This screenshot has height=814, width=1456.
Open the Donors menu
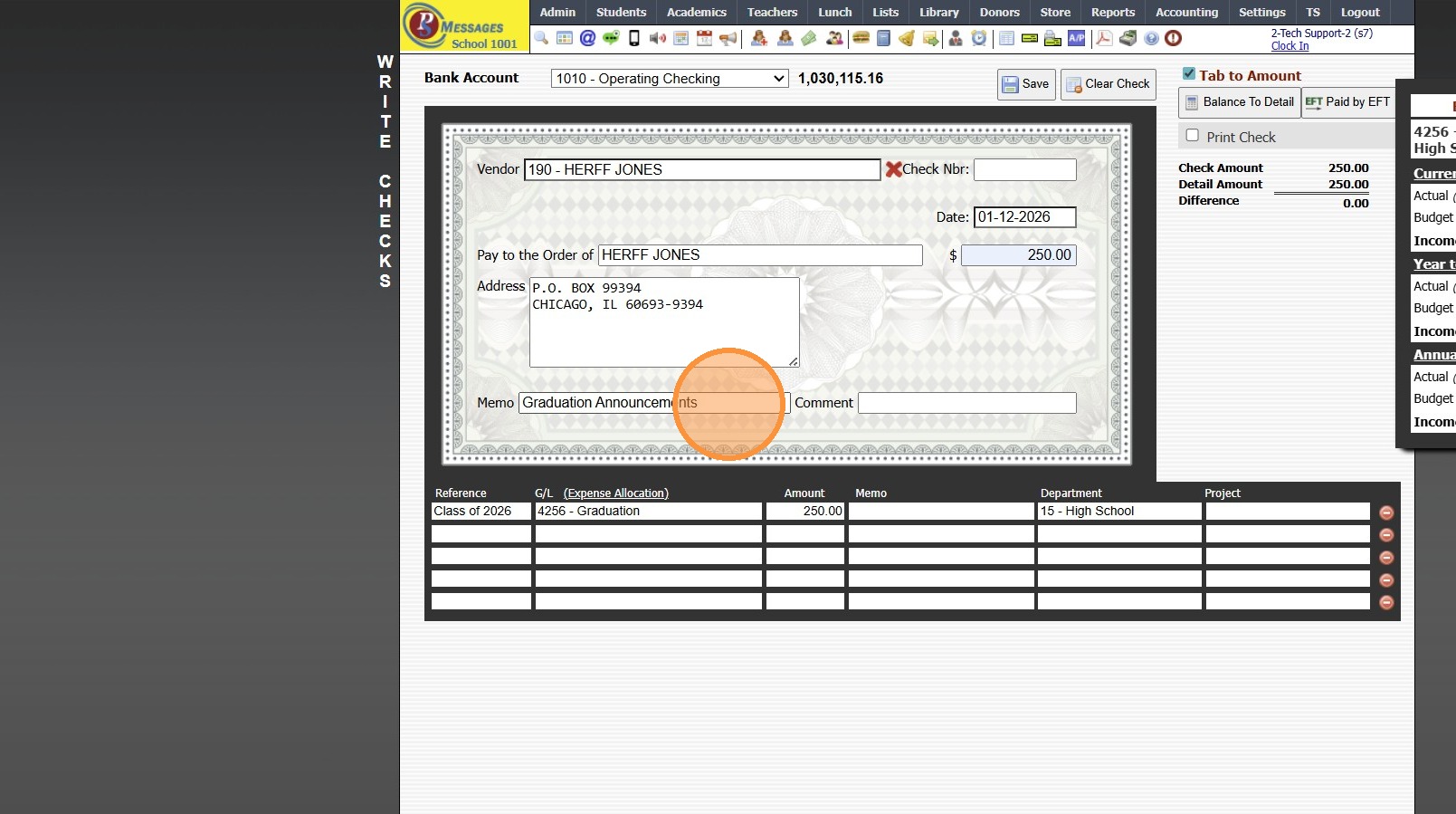pos(1000,13)
